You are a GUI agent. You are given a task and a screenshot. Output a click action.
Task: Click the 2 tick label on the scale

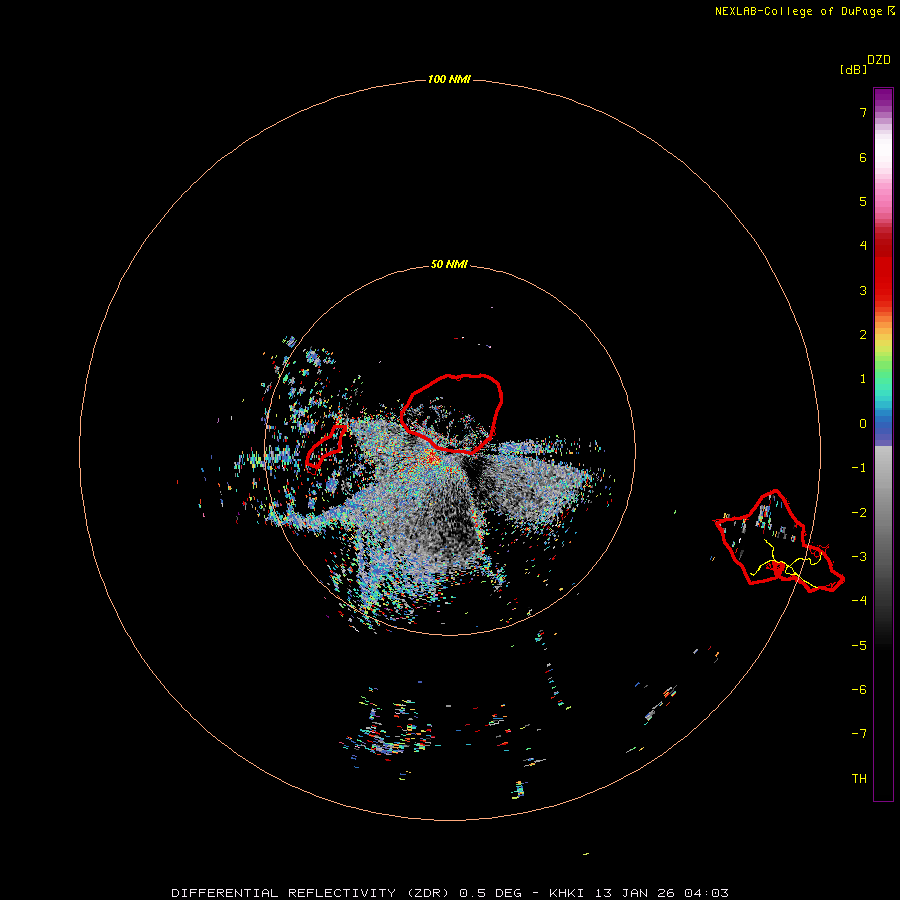[x=863, y=335]
